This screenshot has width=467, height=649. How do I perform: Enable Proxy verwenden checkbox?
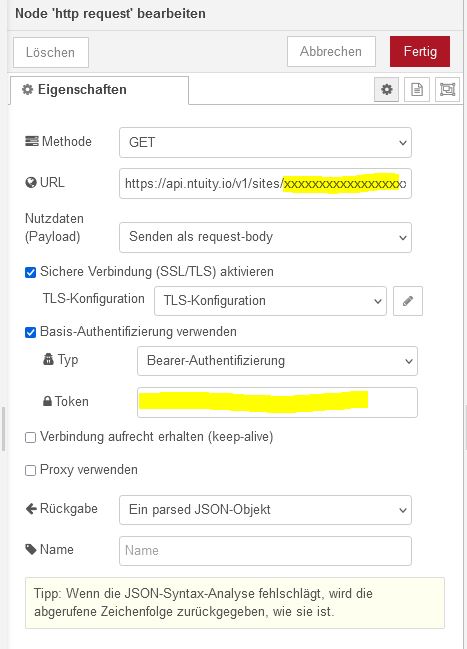[30, 471]
